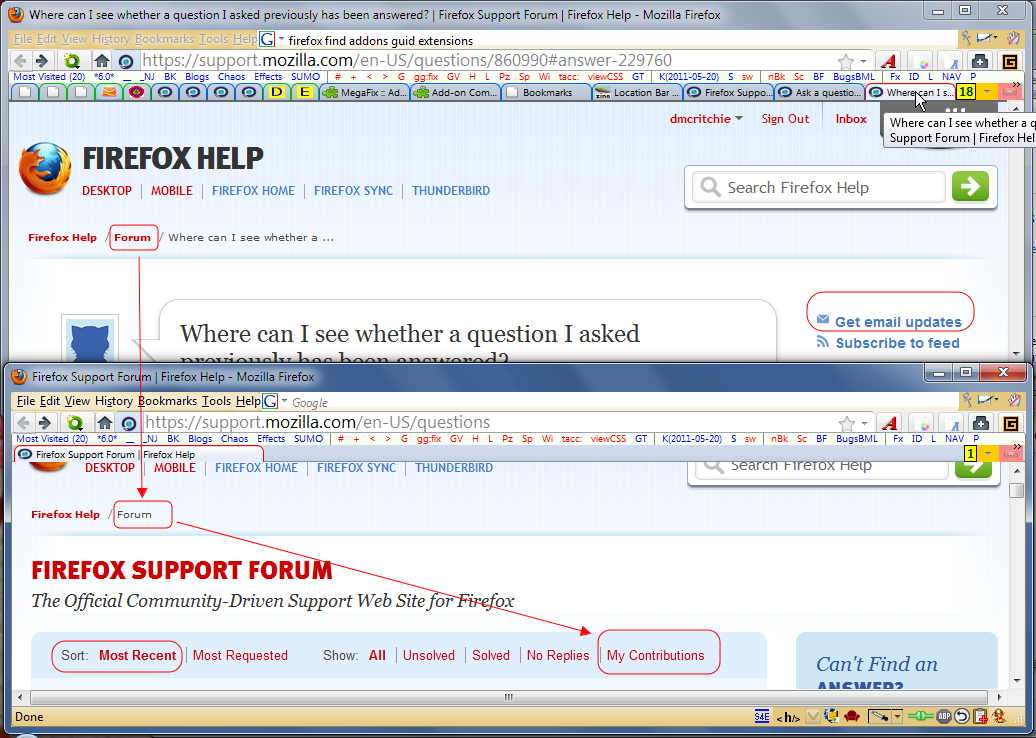Click the S4E status bar icon
The image size is (1036, 738).
[762, 716]
